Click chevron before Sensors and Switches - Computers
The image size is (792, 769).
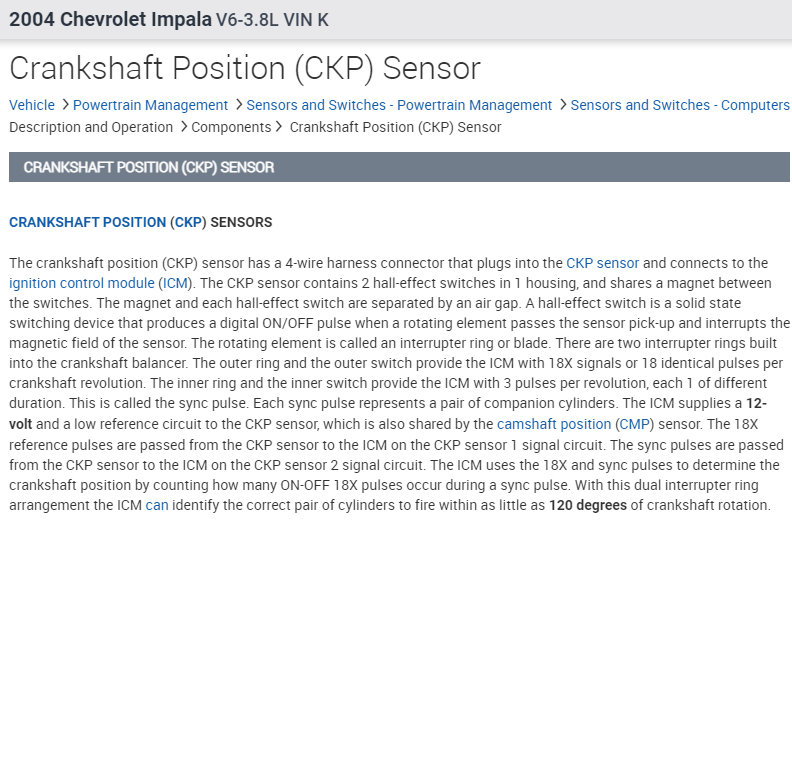coord(562,105)
